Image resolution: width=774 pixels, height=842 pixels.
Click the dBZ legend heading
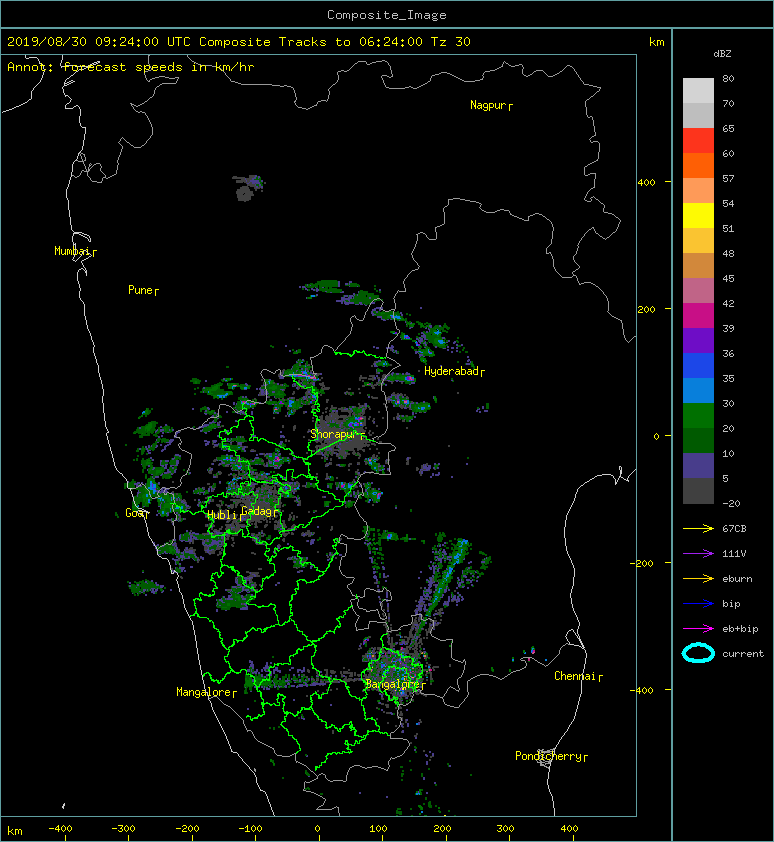coord(722,54)
